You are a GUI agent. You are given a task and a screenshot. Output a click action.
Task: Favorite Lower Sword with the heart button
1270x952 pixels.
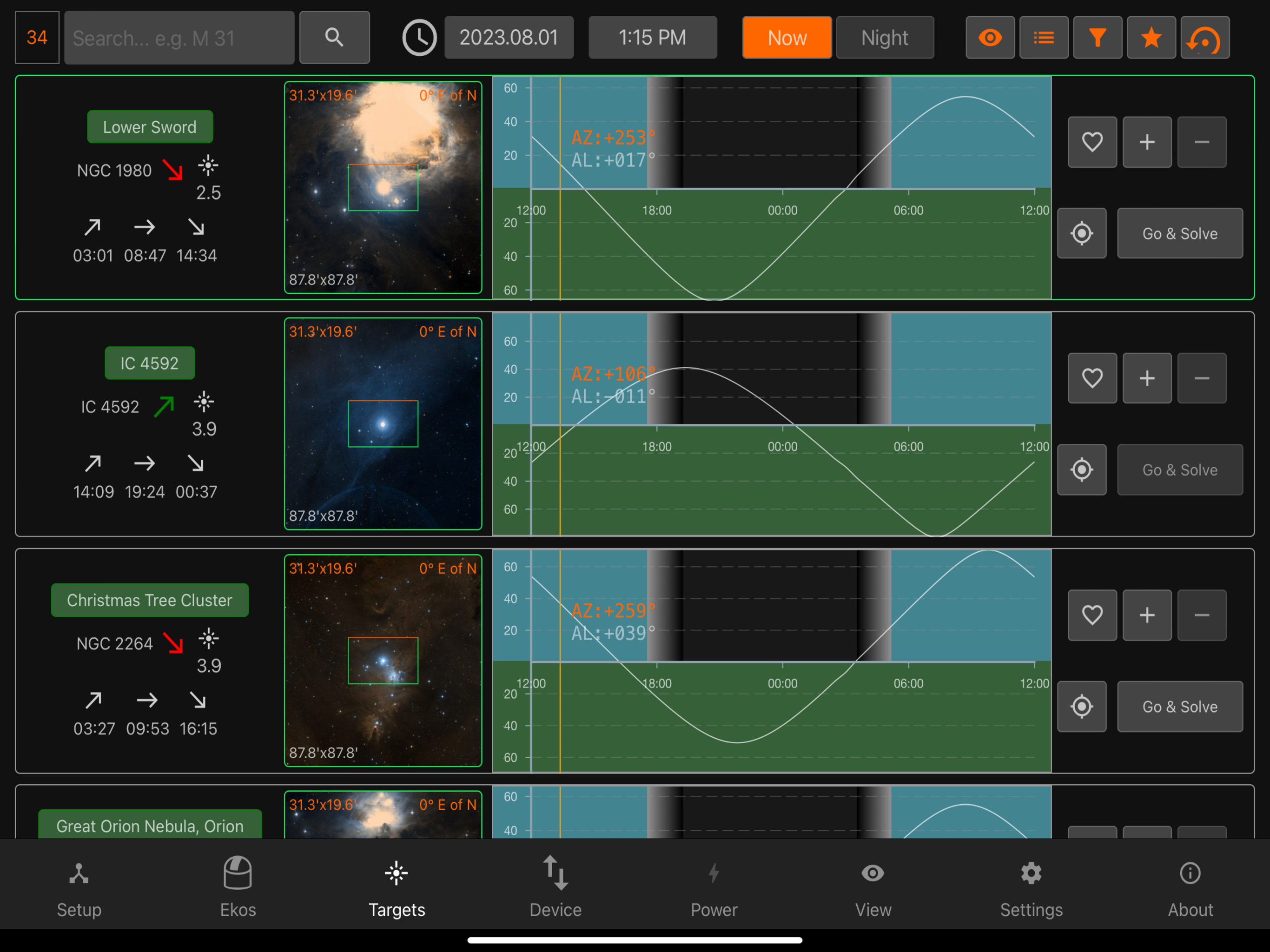[x=1092, y=142]
